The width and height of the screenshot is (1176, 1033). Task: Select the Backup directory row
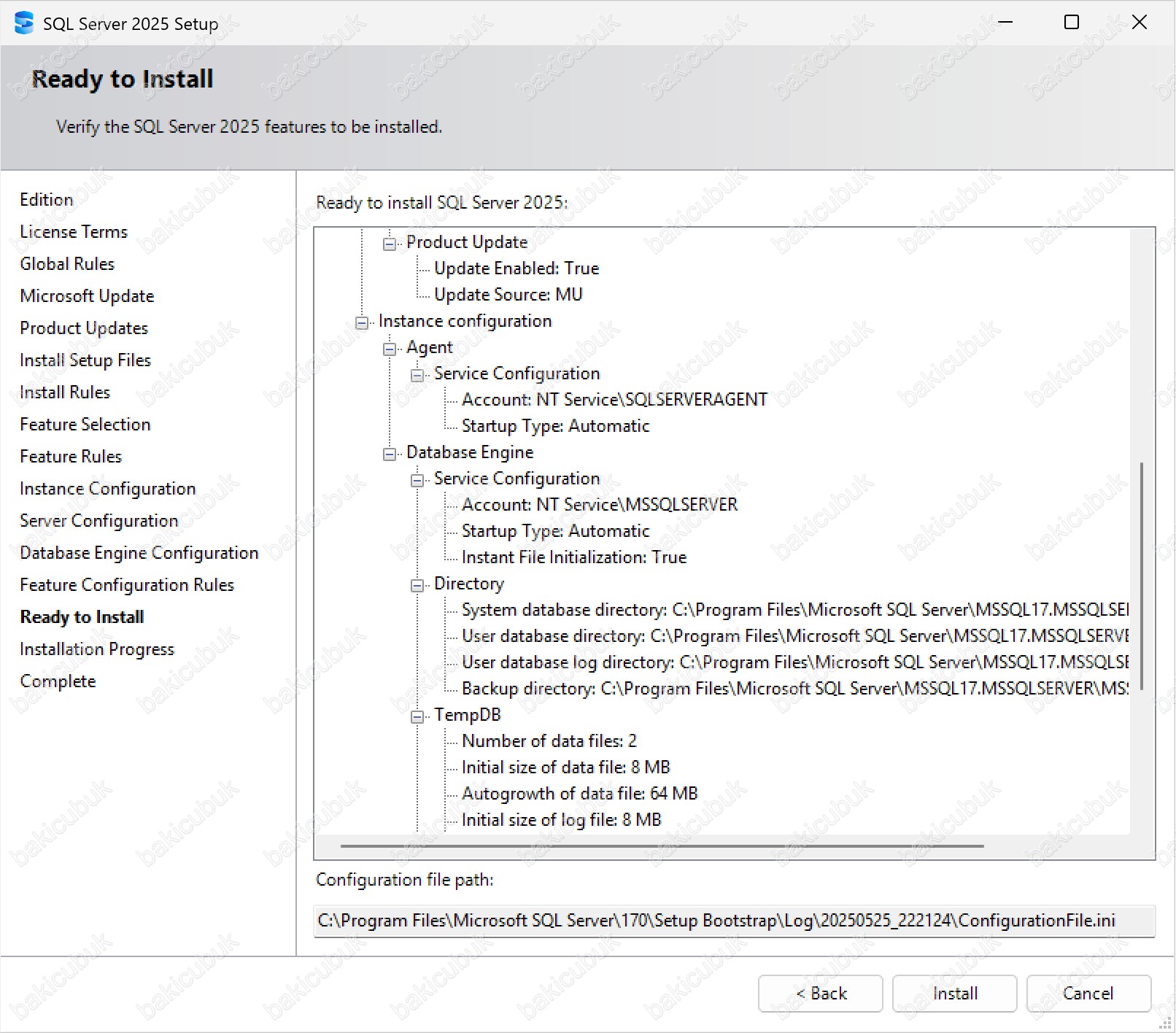click(795, 689)
